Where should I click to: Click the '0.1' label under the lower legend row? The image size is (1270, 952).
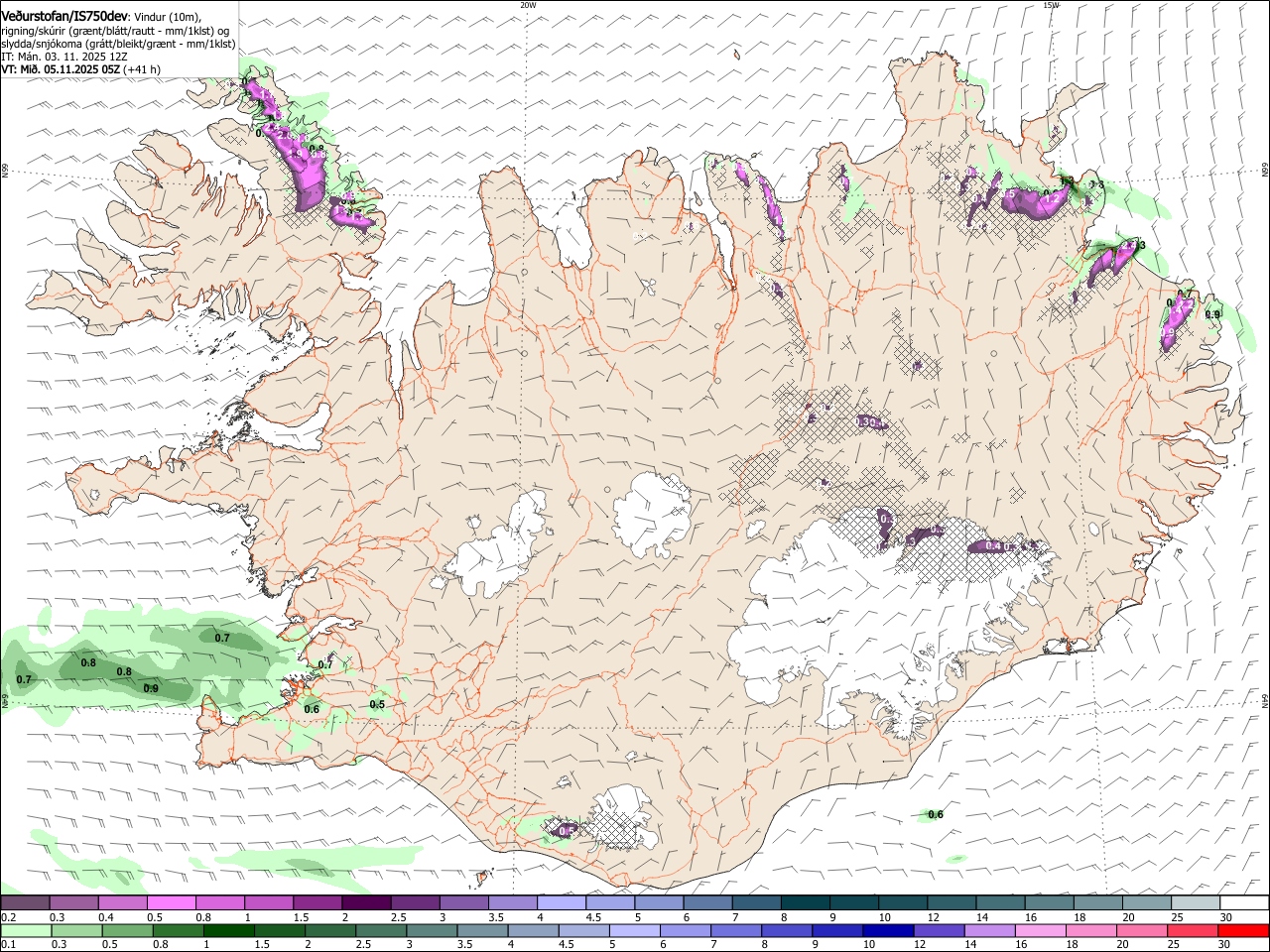coord(8,945)
